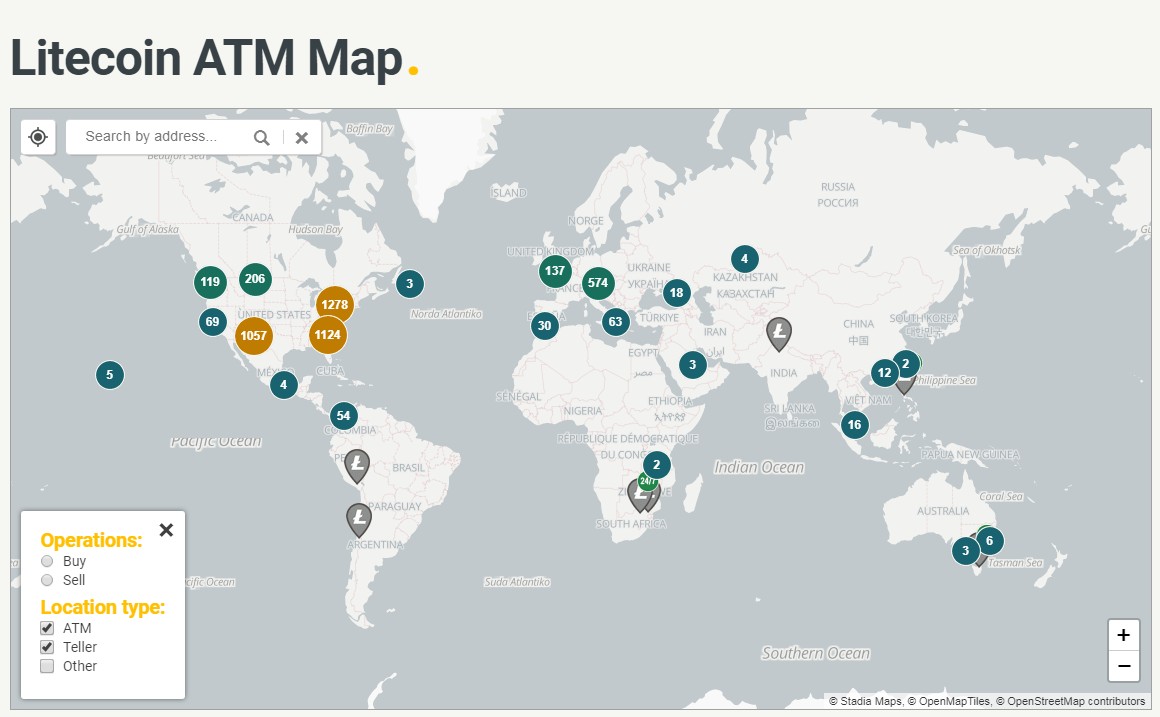1160x717 pixels.
Task: Close the Operations filter panel
Action: [x=166, y=530]
